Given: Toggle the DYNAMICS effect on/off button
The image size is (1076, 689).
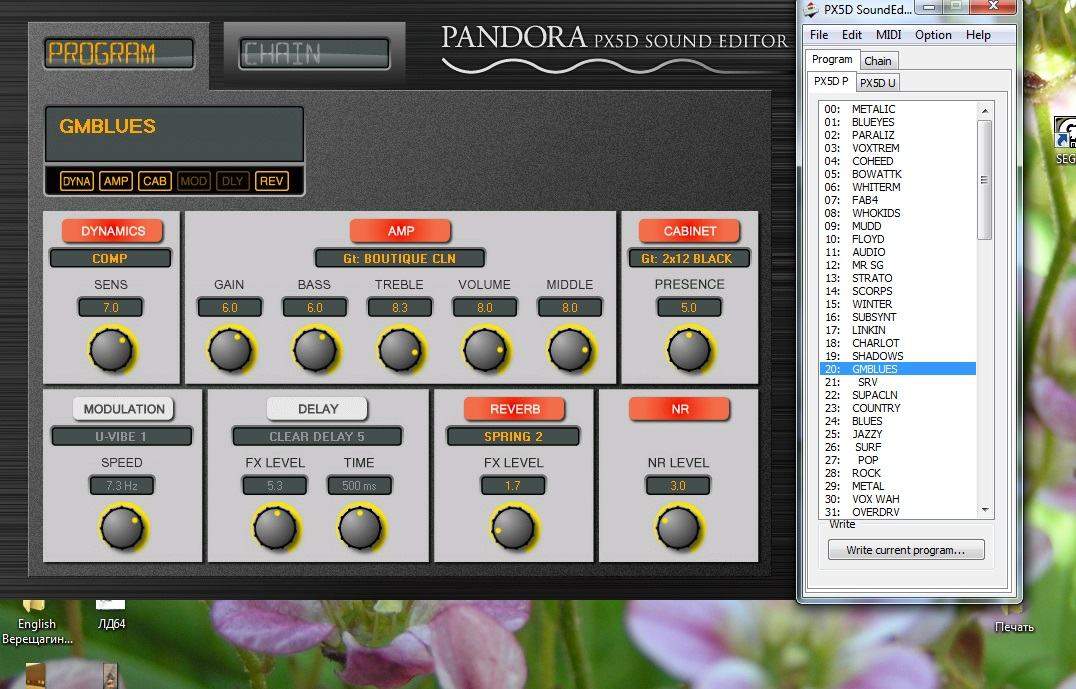Looking at the screenshot, I should pyautogui.click(x=113, y=231).
